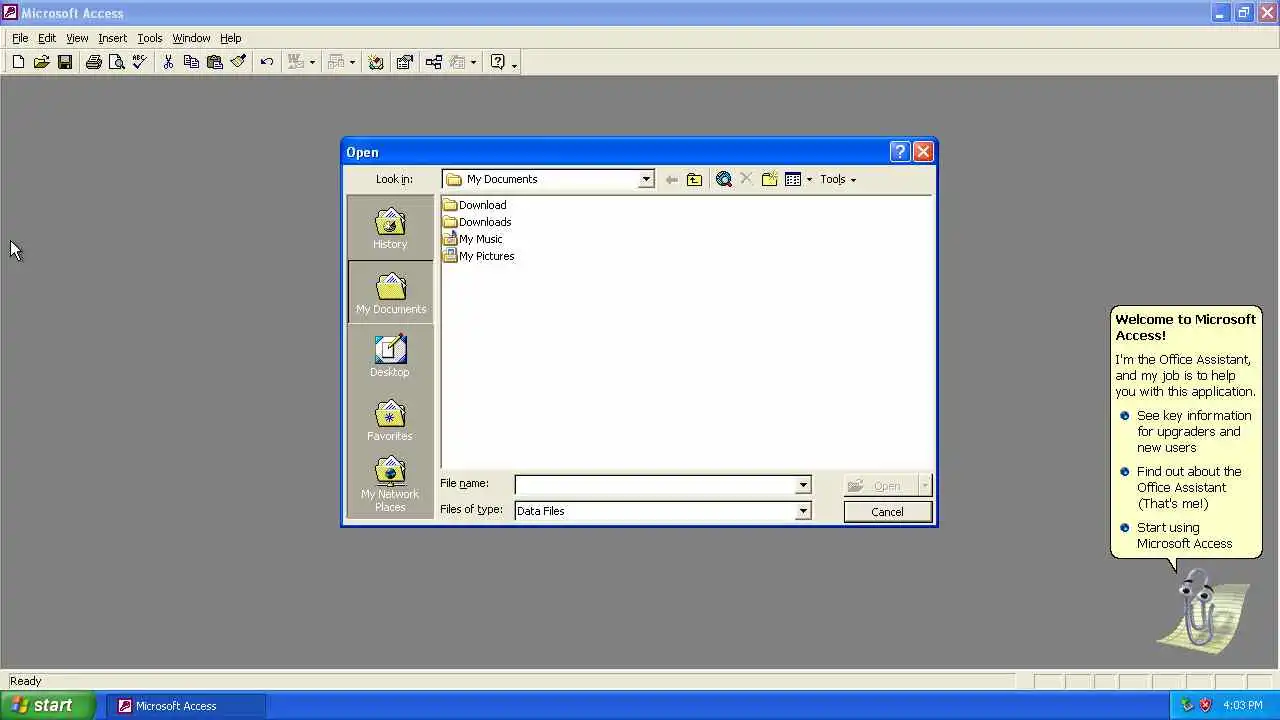Click the Cut scissors icon
Screen dimensions: 1280x720
168,62
